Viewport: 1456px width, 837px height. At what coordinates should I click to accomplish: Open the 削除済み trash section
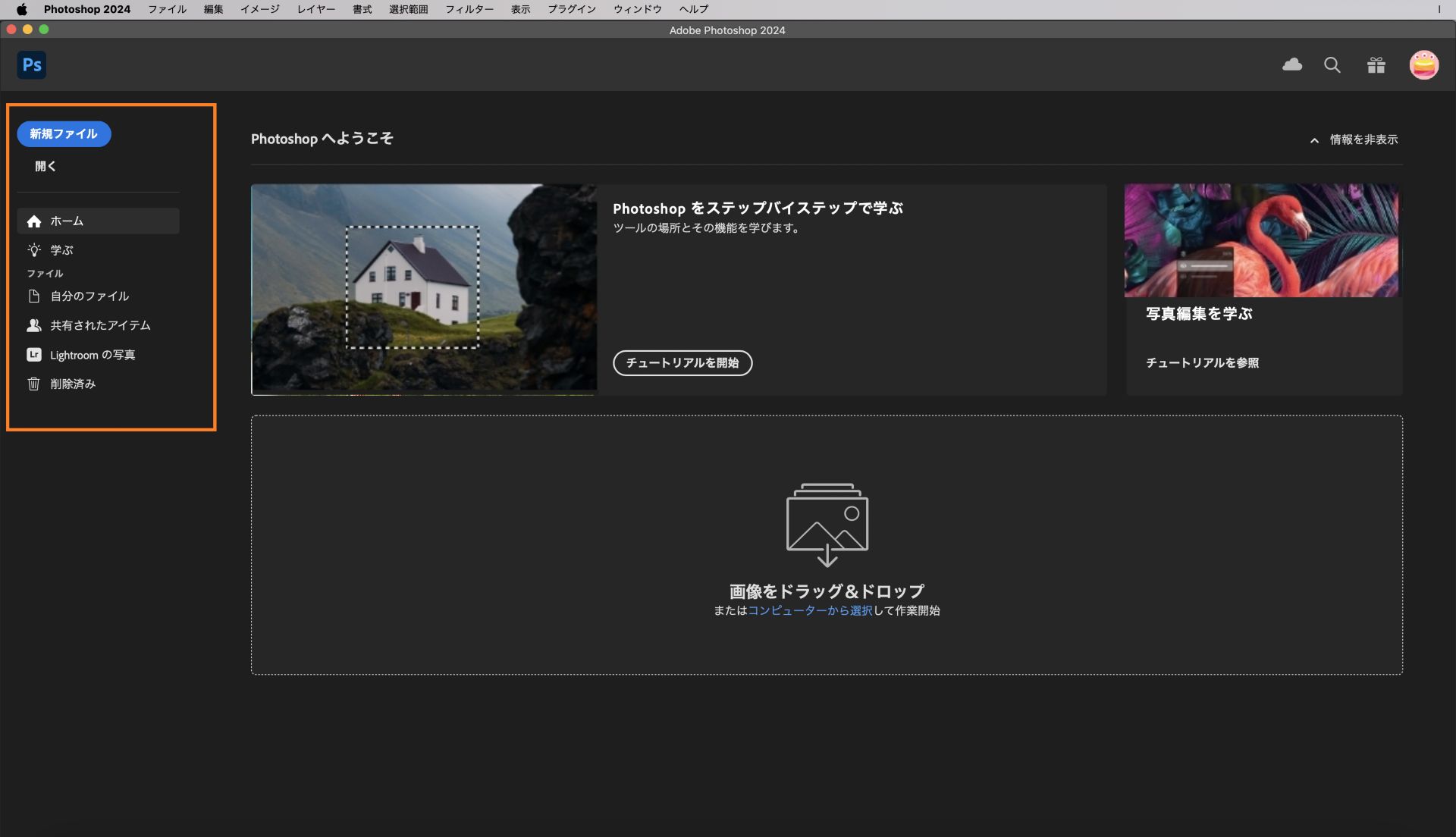pos(73,384)
